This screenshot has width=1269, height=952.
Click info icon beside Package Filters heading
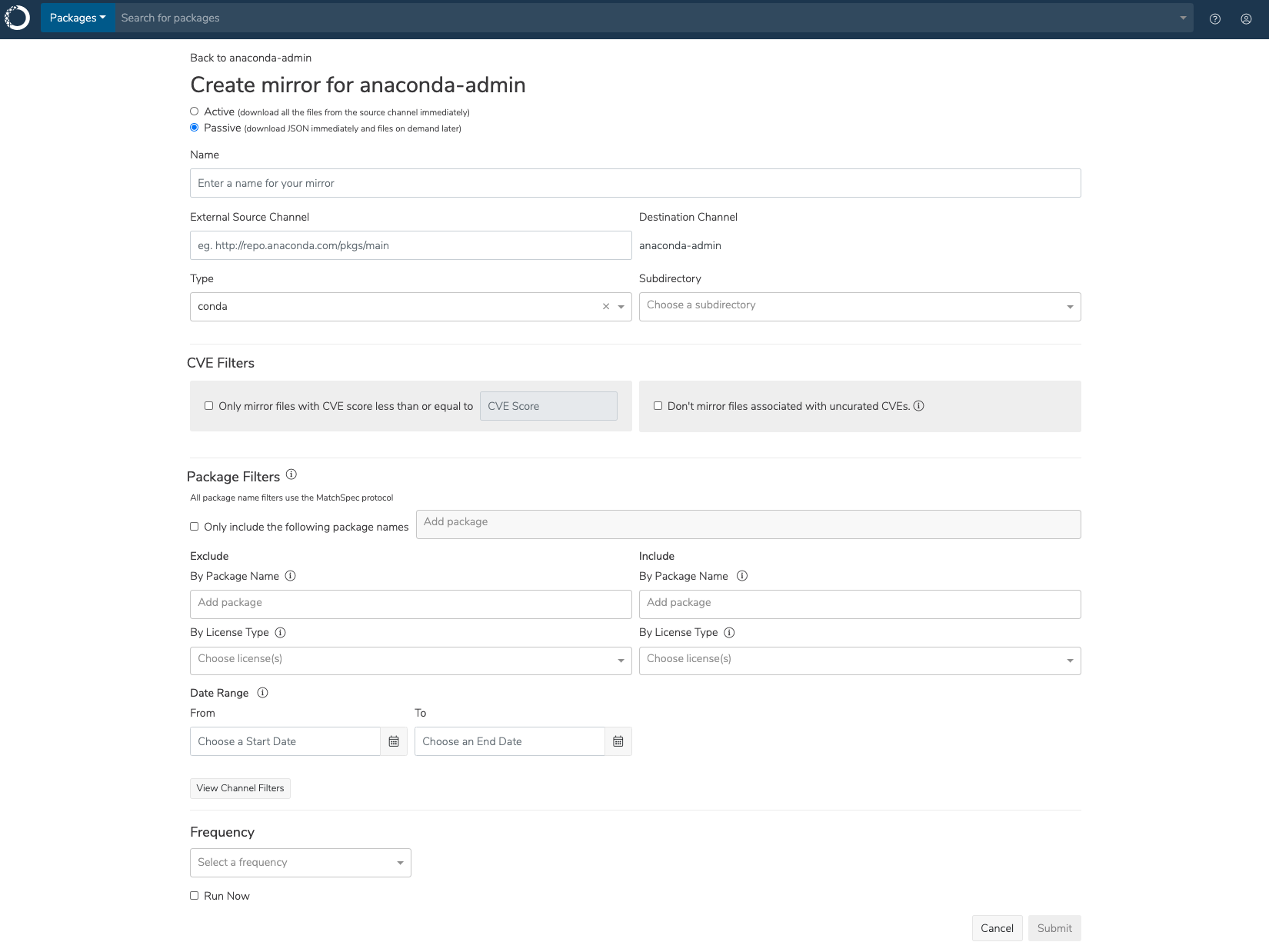[291, 474]
